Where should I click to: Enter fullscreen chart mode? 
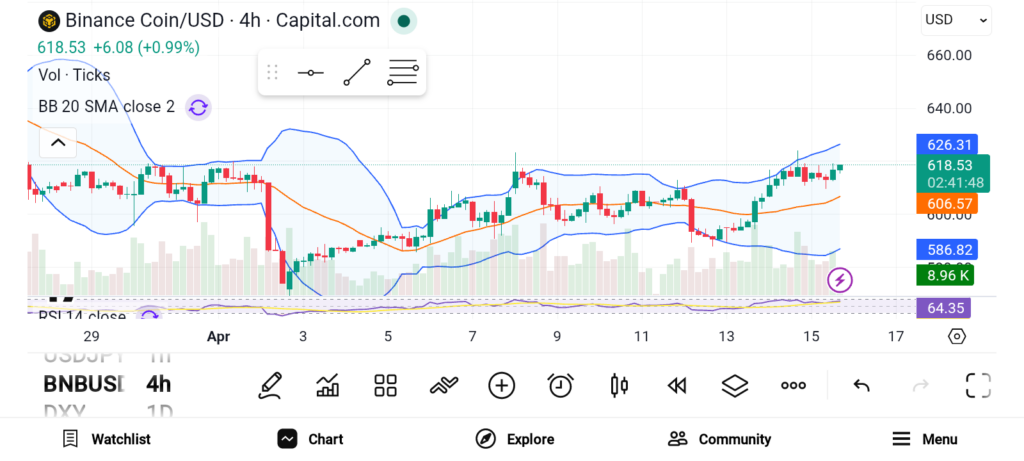pos(977,385)
